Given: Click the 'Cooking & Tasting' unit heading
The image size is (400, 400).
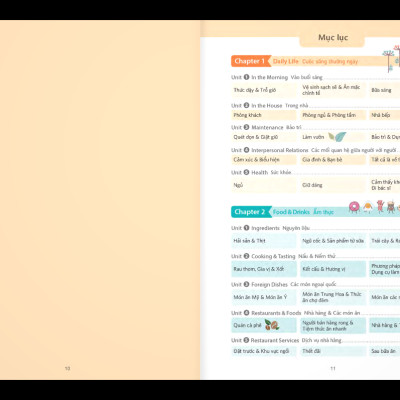Looking at the screenshot, I should (x=273, y=256).
